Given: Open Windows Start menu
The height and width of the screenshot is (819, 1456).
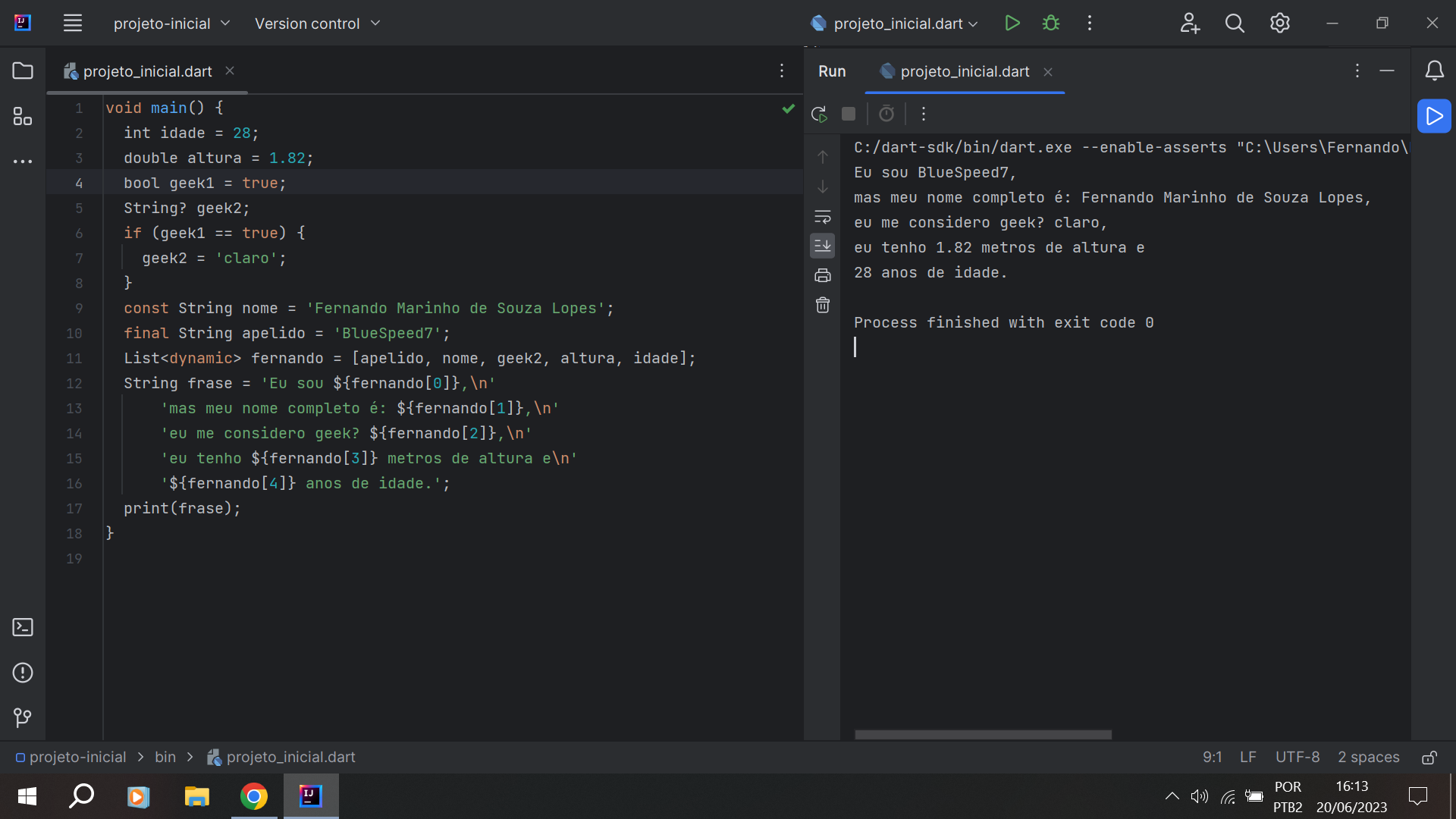Looking at the screenshot, I should 27,796.
